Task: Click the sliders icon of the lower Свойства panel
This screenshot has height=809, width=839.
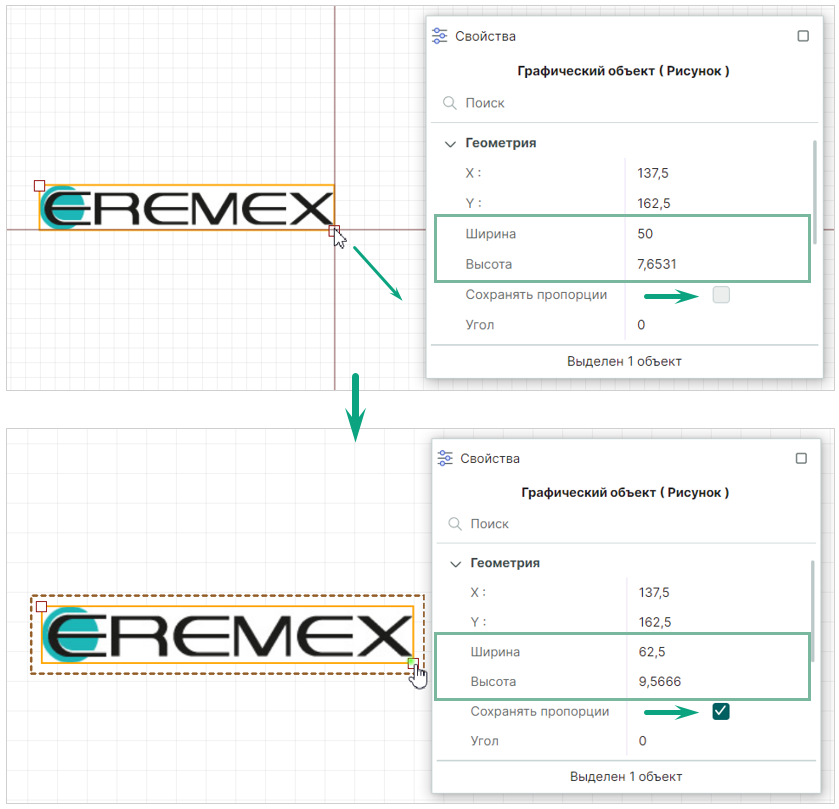Action: pos(445,458)
